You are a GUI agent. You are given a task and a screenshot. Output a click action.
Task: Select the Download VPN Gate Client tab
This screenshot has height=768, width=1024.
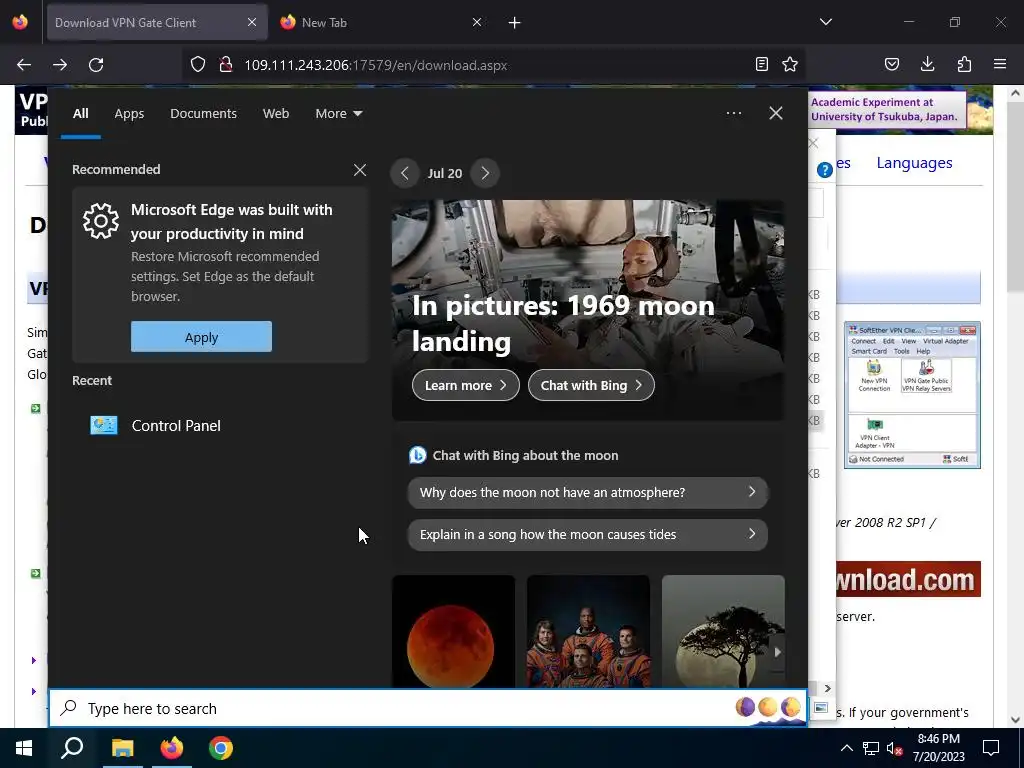pos(157,22)
